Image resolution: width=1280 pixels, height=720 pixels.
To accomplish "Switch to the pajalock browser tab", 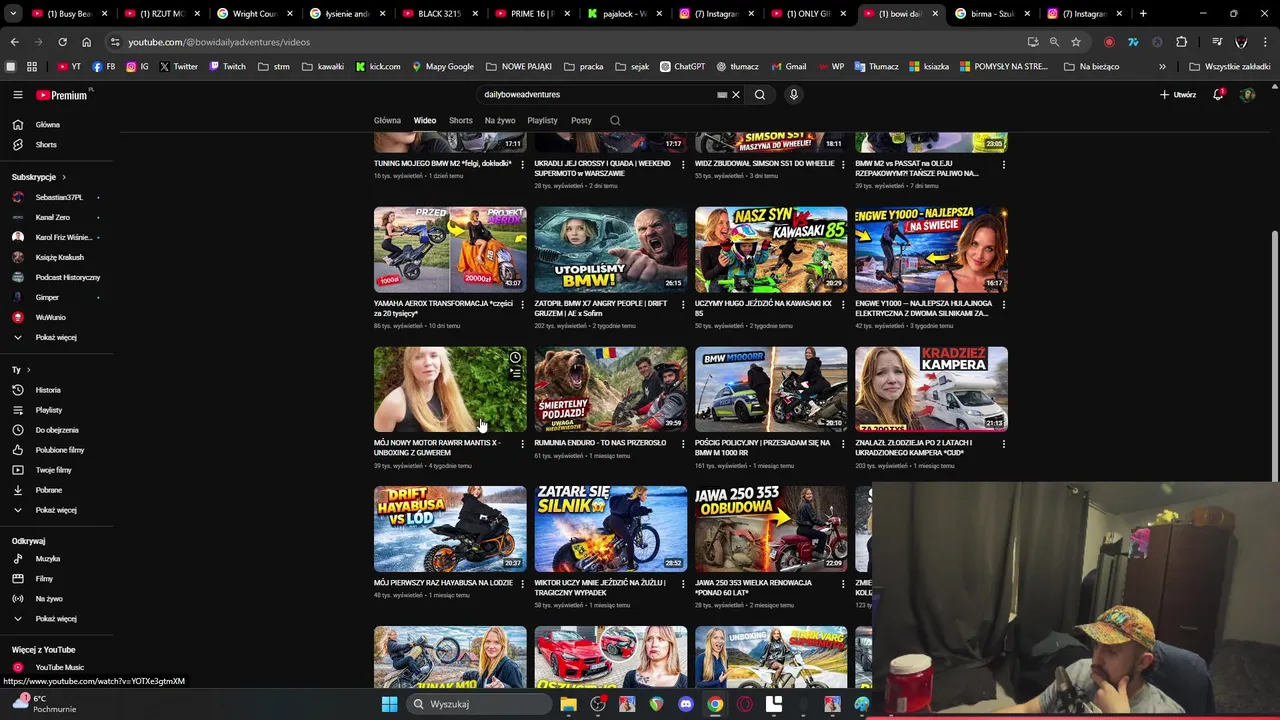I will pos(625,14).
